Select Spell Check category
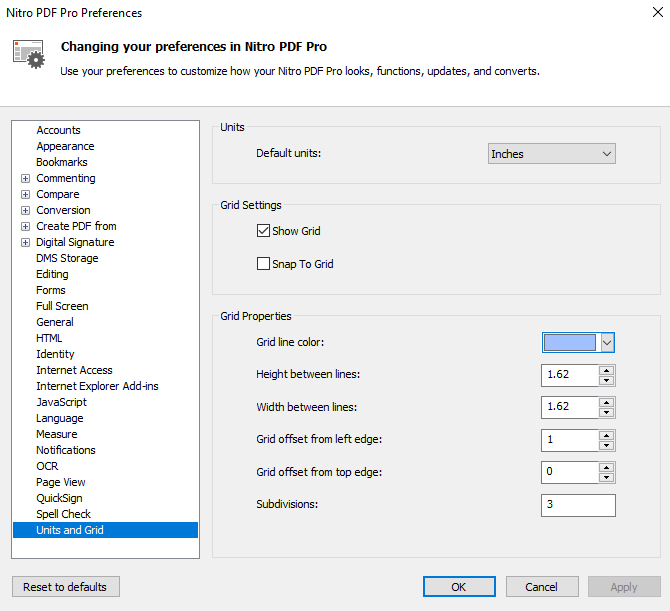 pyautogui.click(x=63, y=514)
